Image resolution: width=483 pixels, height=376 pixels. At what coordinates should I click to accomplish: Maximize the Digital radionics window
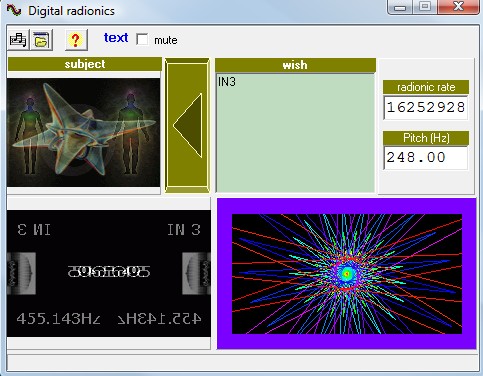[425, 6]
